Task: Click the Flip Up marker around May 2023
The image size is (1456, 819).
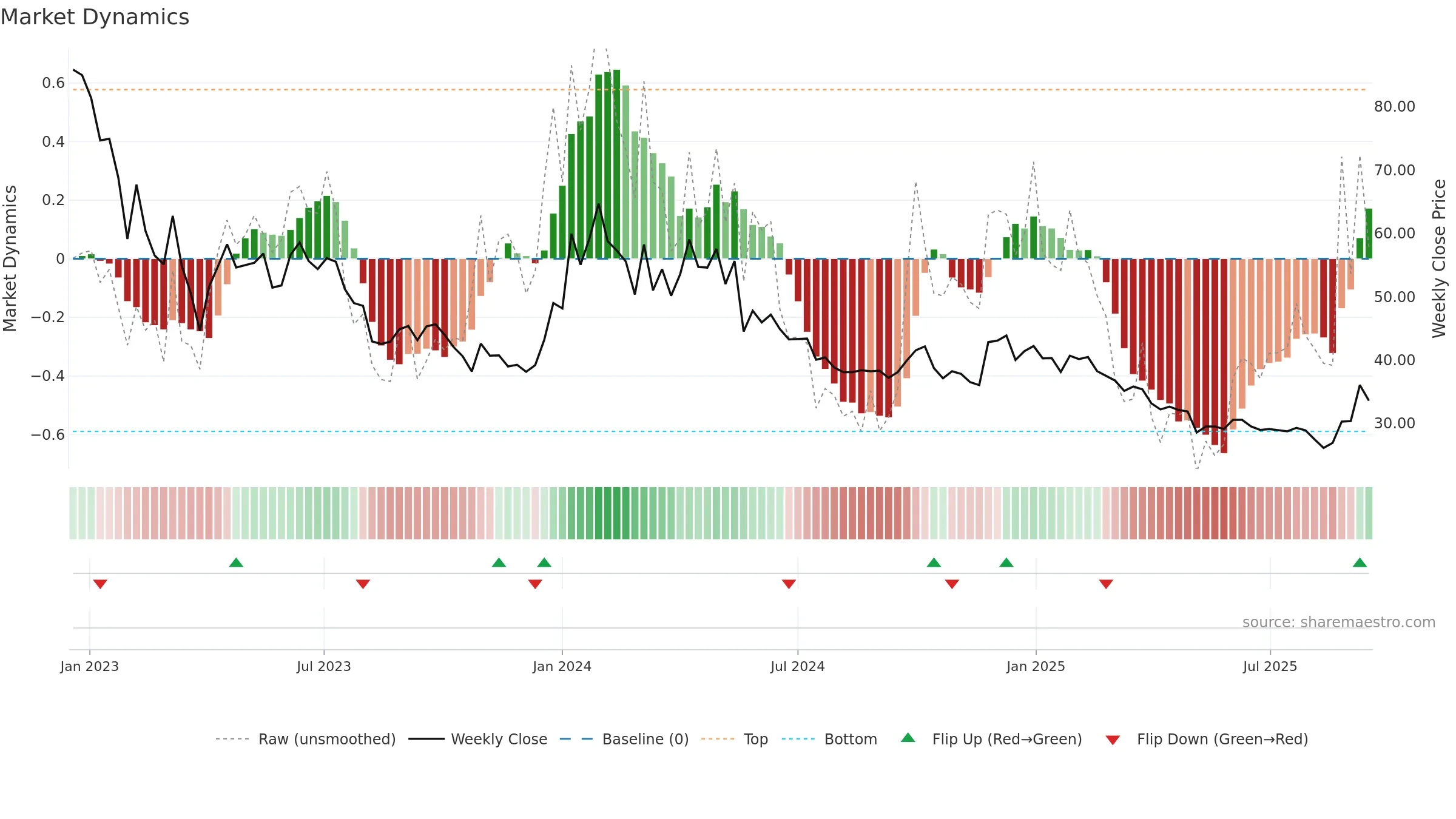Action: coord(236,562)
